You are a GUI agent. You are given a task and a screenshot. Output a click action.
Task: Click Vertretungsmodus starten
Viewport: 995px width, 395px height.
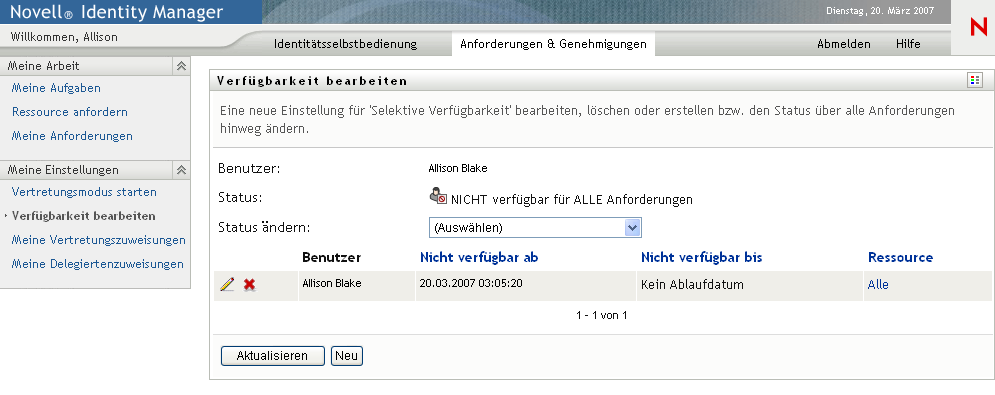(x=84, y=192)
